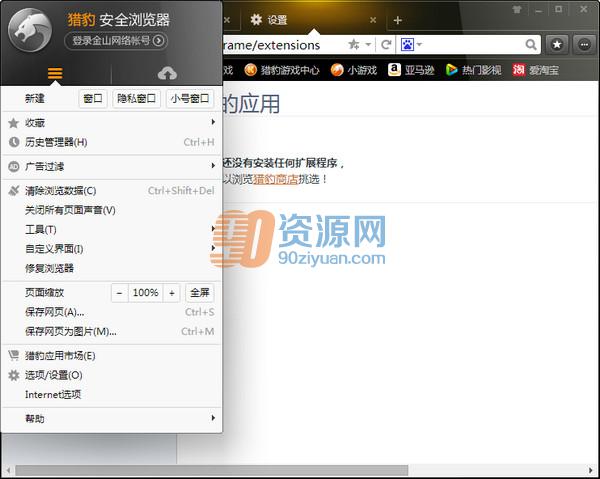Select 保存网页(A)... menu item
The height and width of the screenshot is (479, 600).
[111, 312]
